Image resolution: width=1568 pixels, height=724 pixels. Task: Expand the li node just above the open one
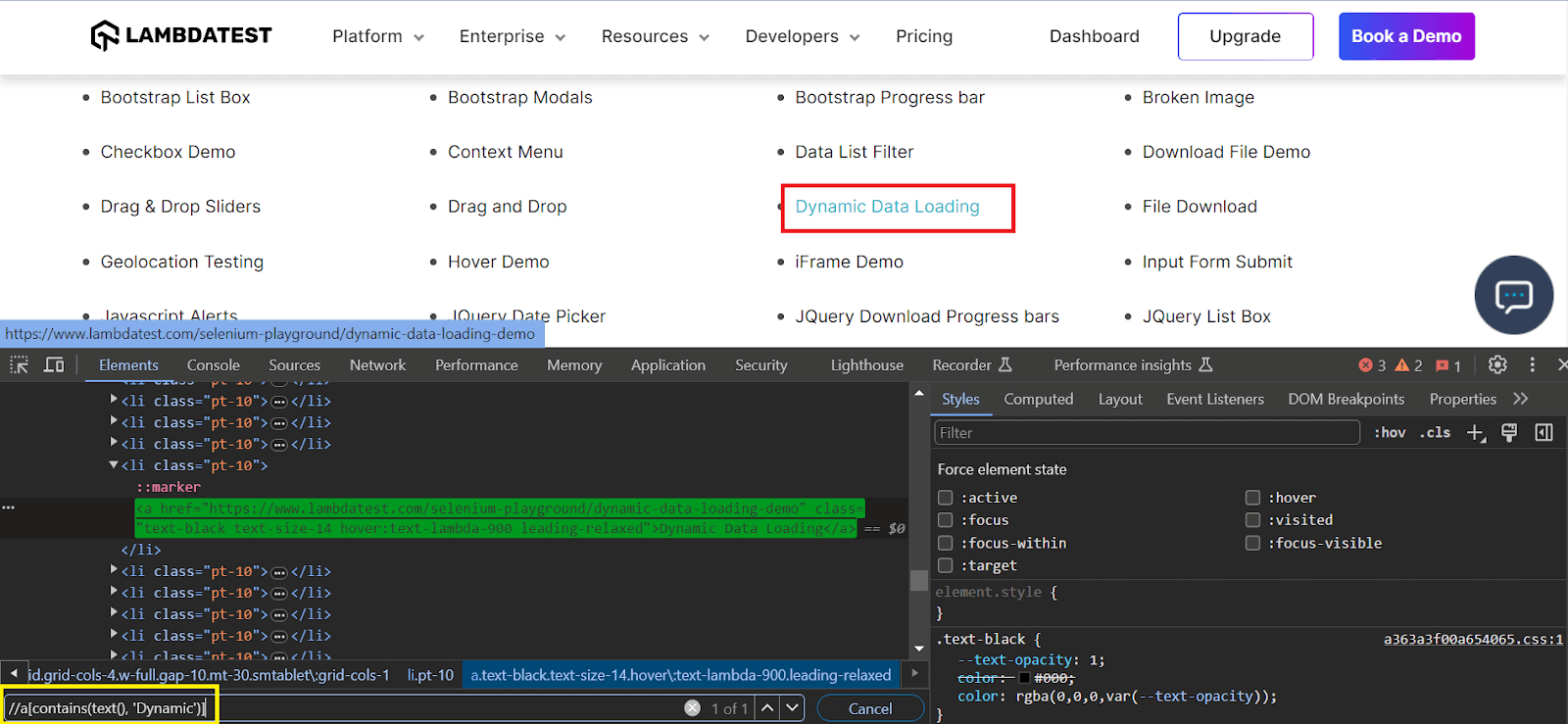pos(114,443)
